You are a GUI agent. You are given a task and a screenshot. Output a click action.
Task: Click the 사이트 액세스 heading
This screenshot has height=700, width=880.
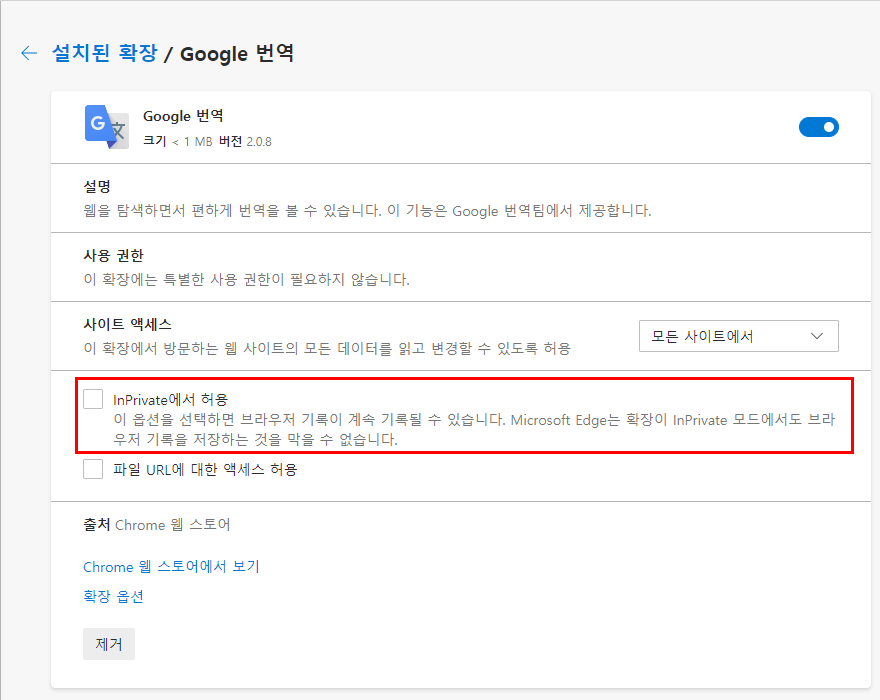127,324
